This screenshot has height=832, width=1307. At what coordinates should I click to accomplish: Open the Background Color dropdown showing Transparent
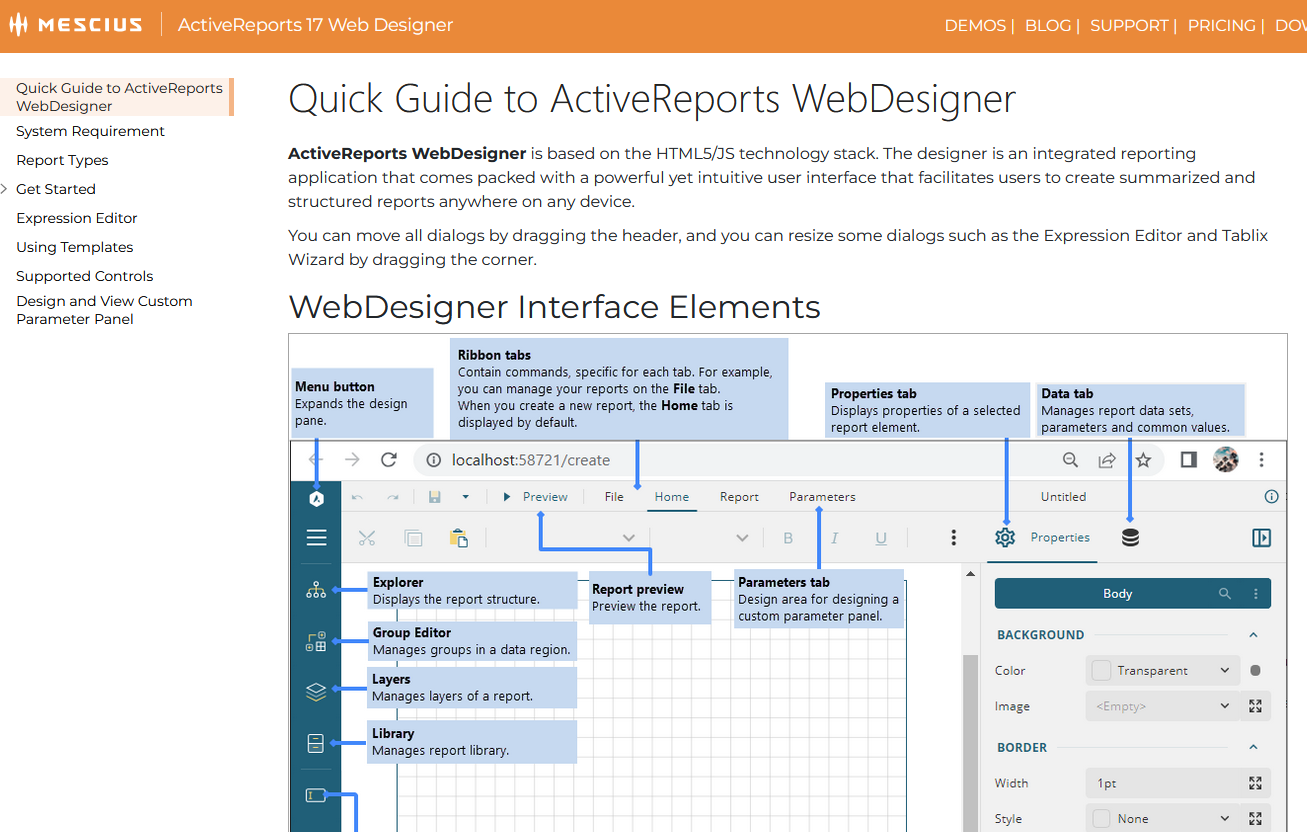[x=1162, y=670]
